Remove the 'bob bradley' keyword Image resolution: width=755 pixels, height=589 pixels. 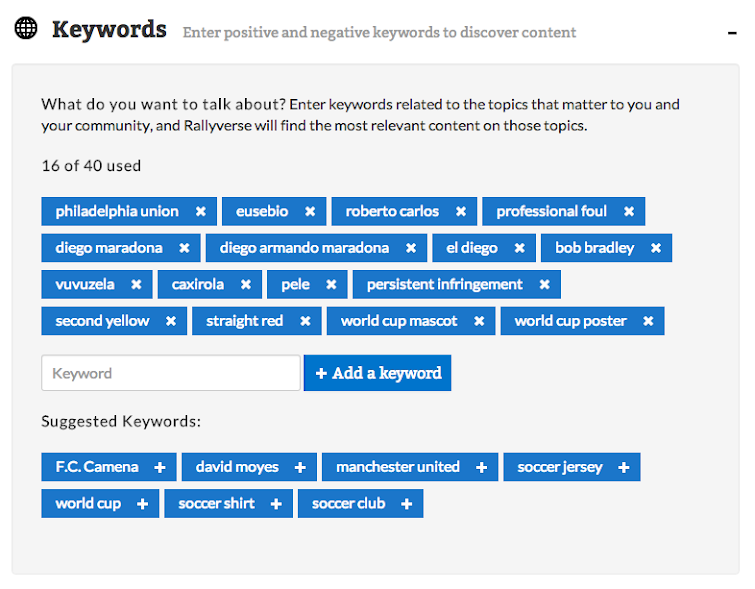tap(656, 248)
